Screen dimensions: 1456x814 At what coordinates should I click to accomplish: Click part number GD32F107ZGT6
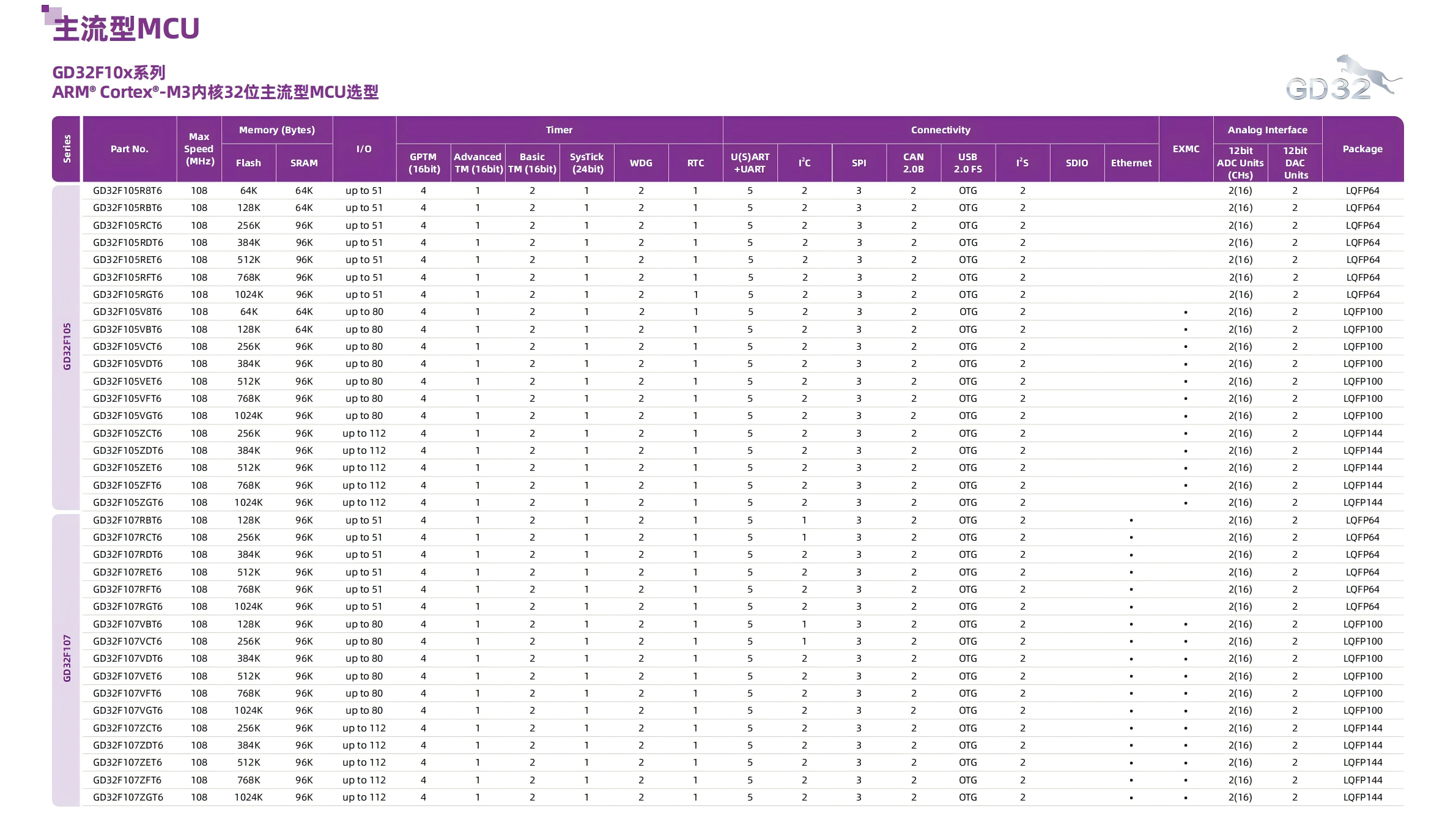(128, 797)
